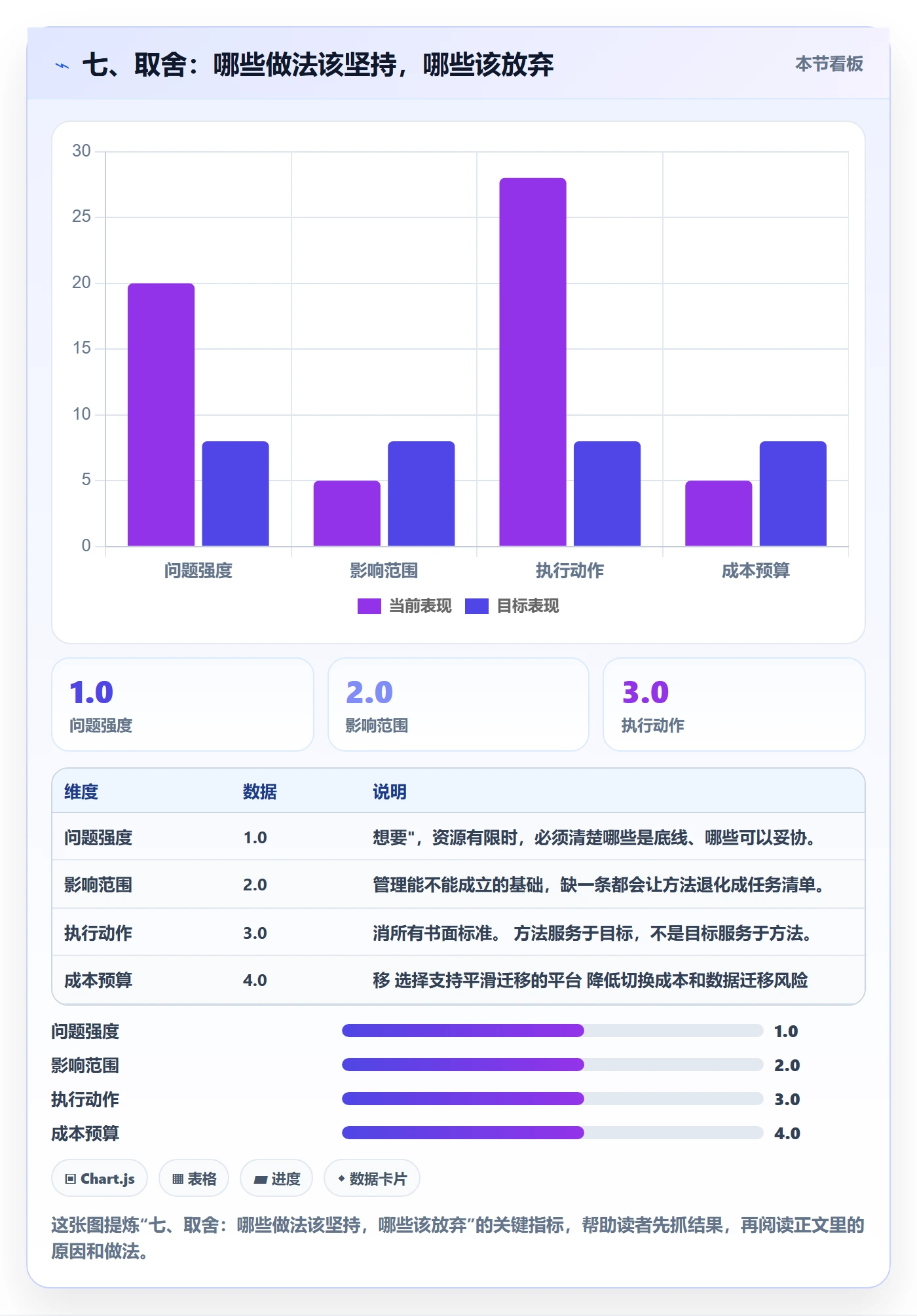Open the 3.0 执行动作 data card
Viewport: 917px width, 1316px height.
click(734, 704)
